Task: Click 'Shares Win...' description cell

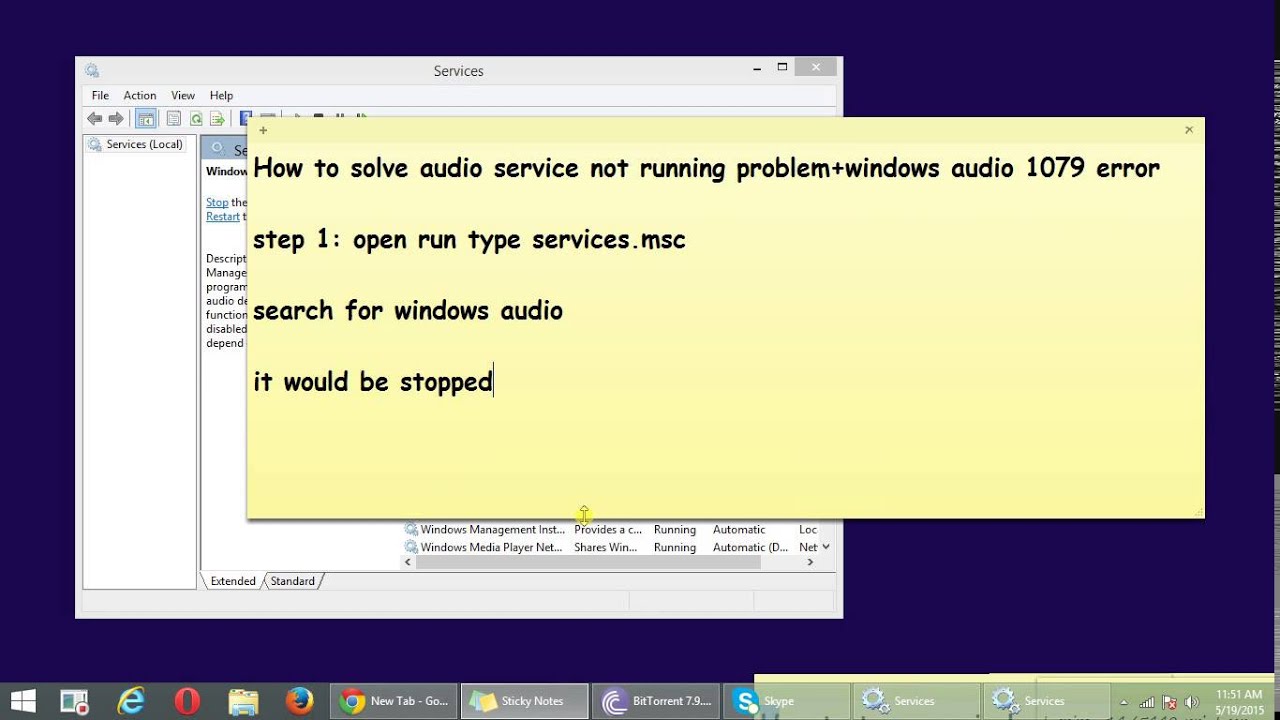Action: [x=606, y=547]
